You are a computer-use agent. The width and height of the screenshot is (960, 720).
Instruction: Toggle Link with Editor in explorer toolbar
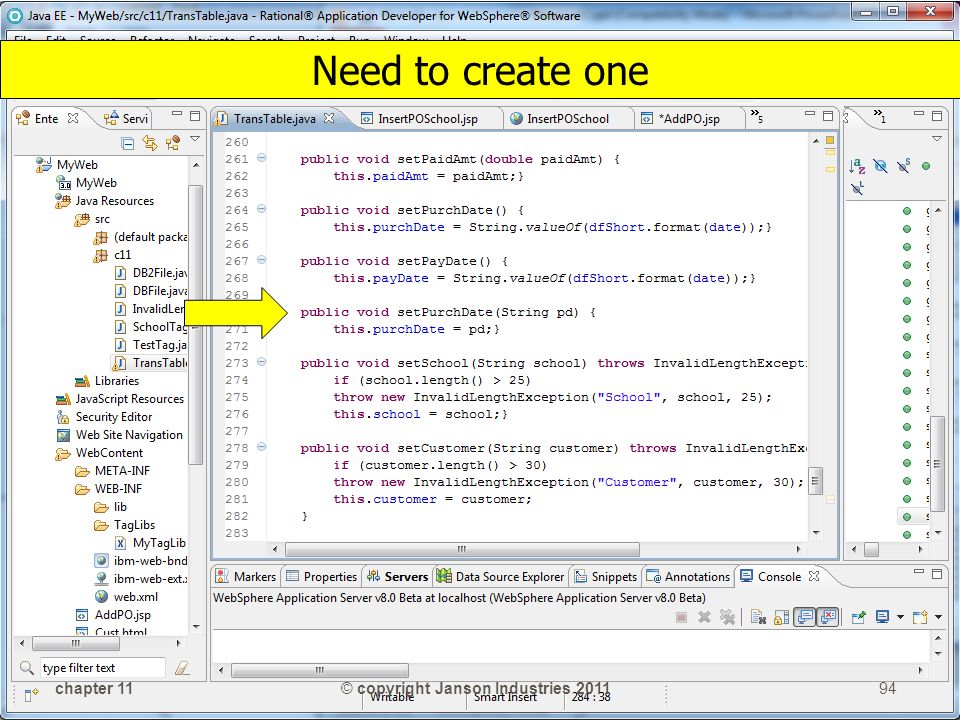coord(150,143)
